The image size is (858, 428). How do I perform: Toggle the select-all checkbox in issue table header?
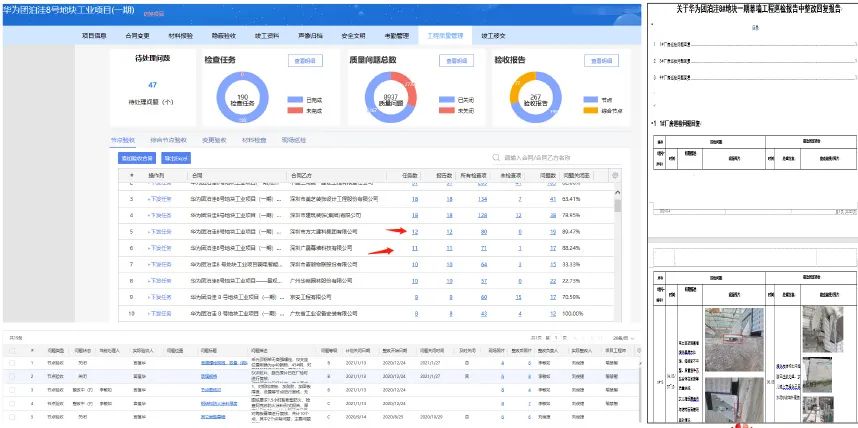11,351
